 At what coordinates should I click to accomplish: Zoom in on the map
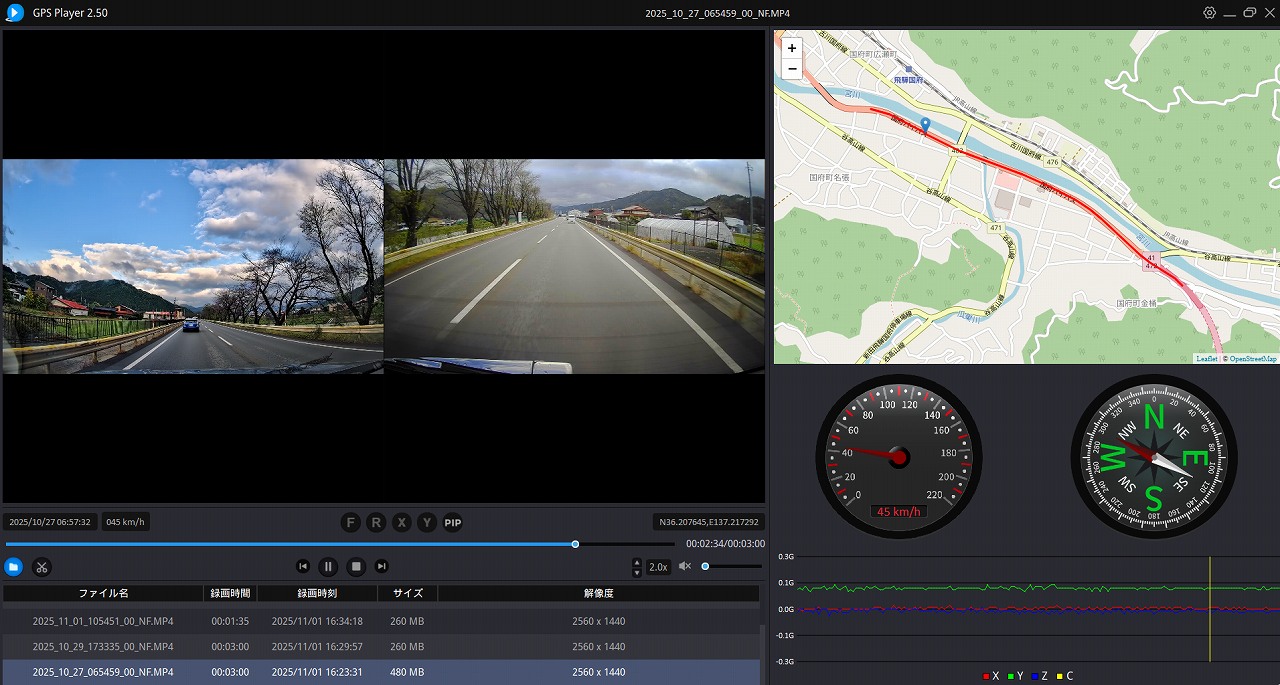792,48
